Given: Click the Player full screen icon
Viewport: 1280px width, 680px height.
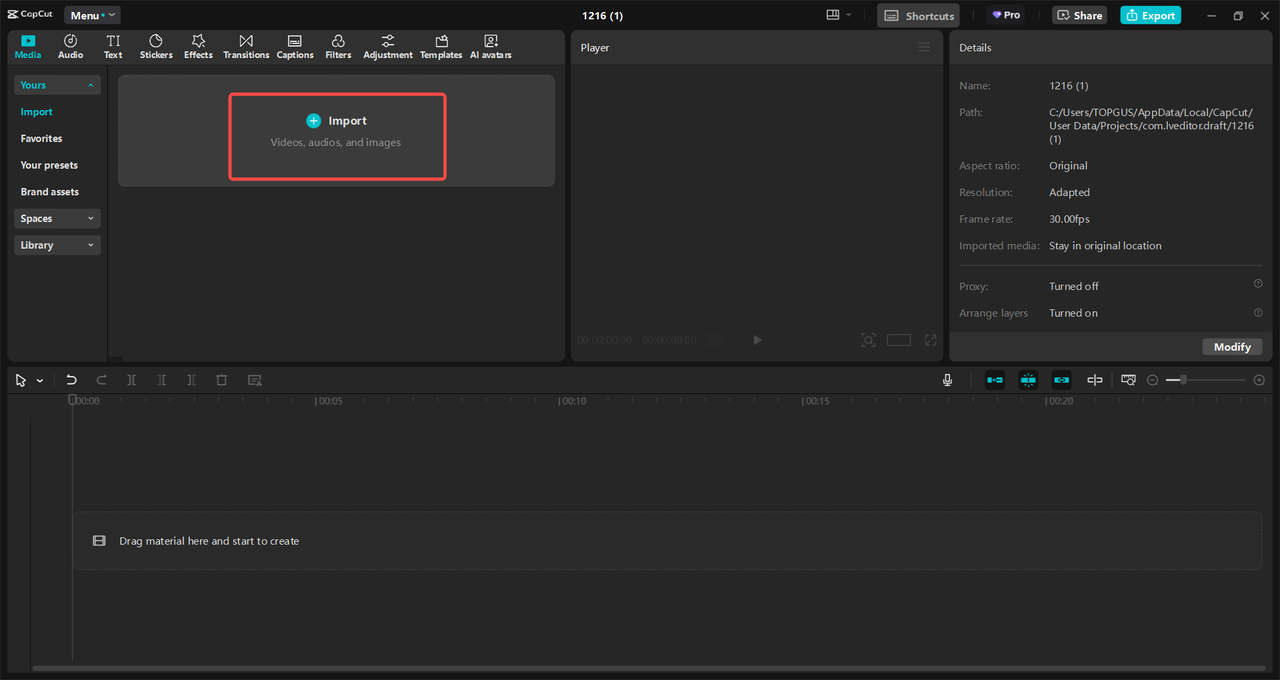Looking at the screenshot, I should coord(930,340).
